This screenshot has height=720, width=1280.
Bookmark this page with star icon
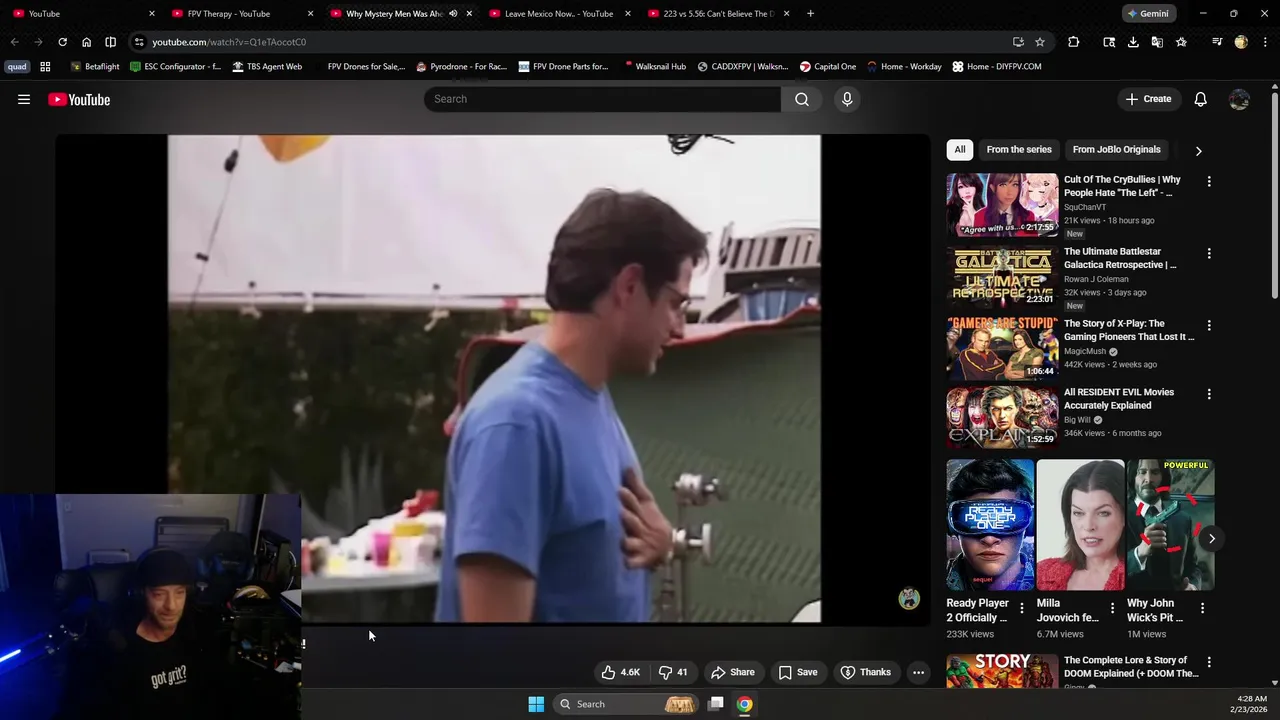pos(1040,42)
